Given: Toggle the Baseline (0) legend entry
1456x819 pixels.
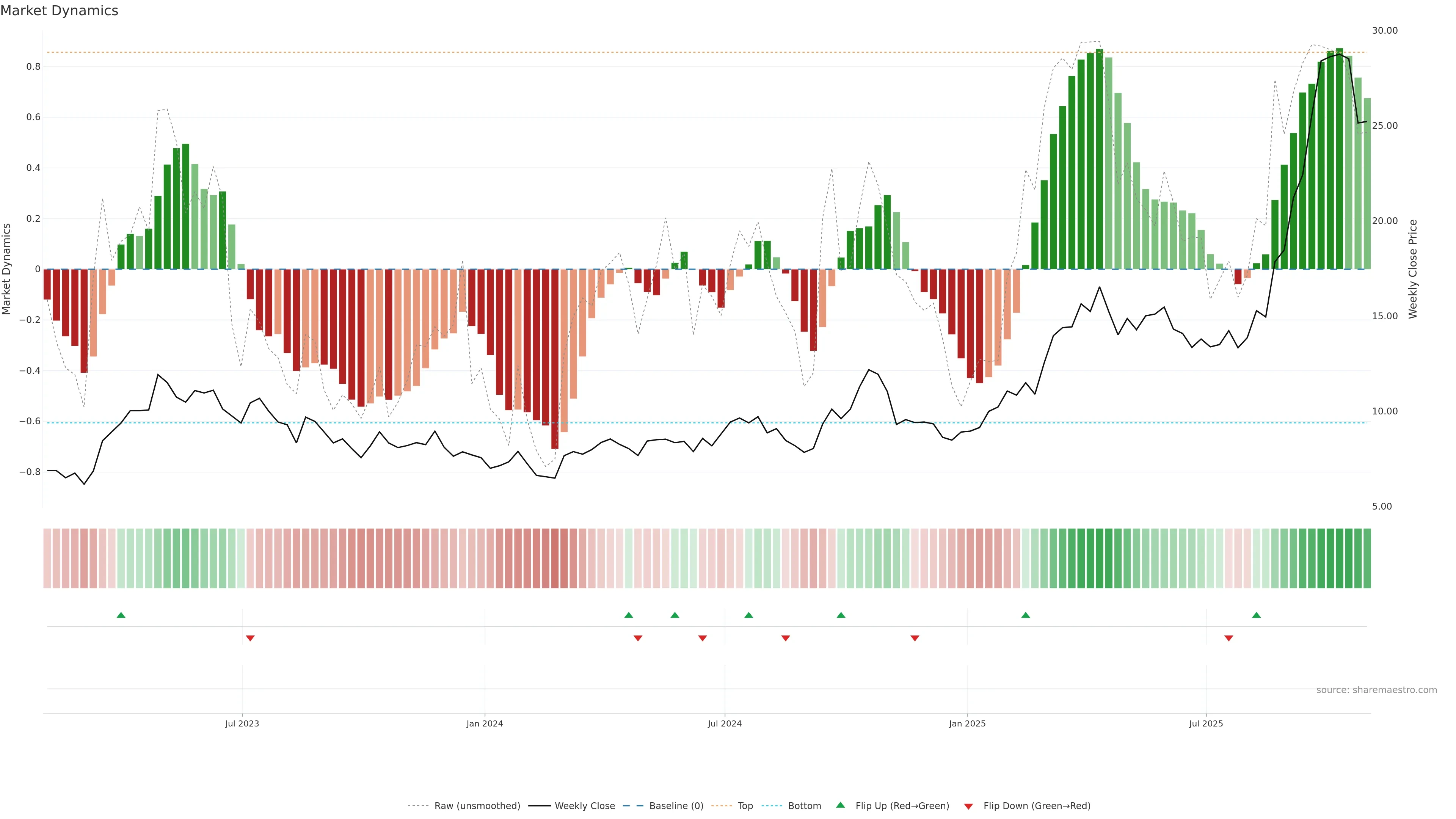Looking at the screenshot, I should (x=676, y=806).
